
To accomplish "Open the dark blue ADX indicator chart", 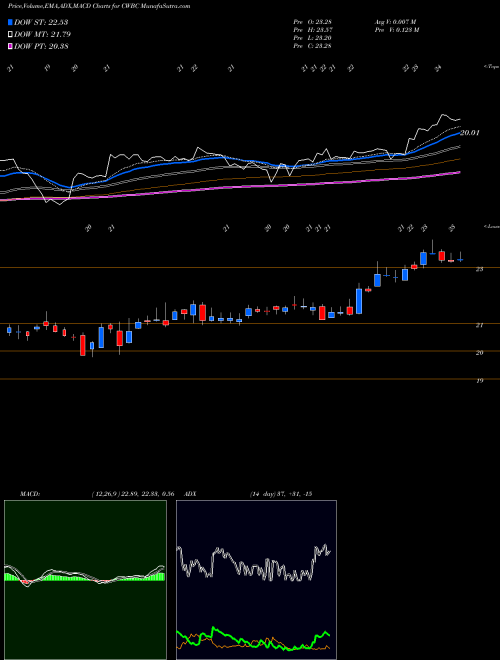I will click(256, 580).
